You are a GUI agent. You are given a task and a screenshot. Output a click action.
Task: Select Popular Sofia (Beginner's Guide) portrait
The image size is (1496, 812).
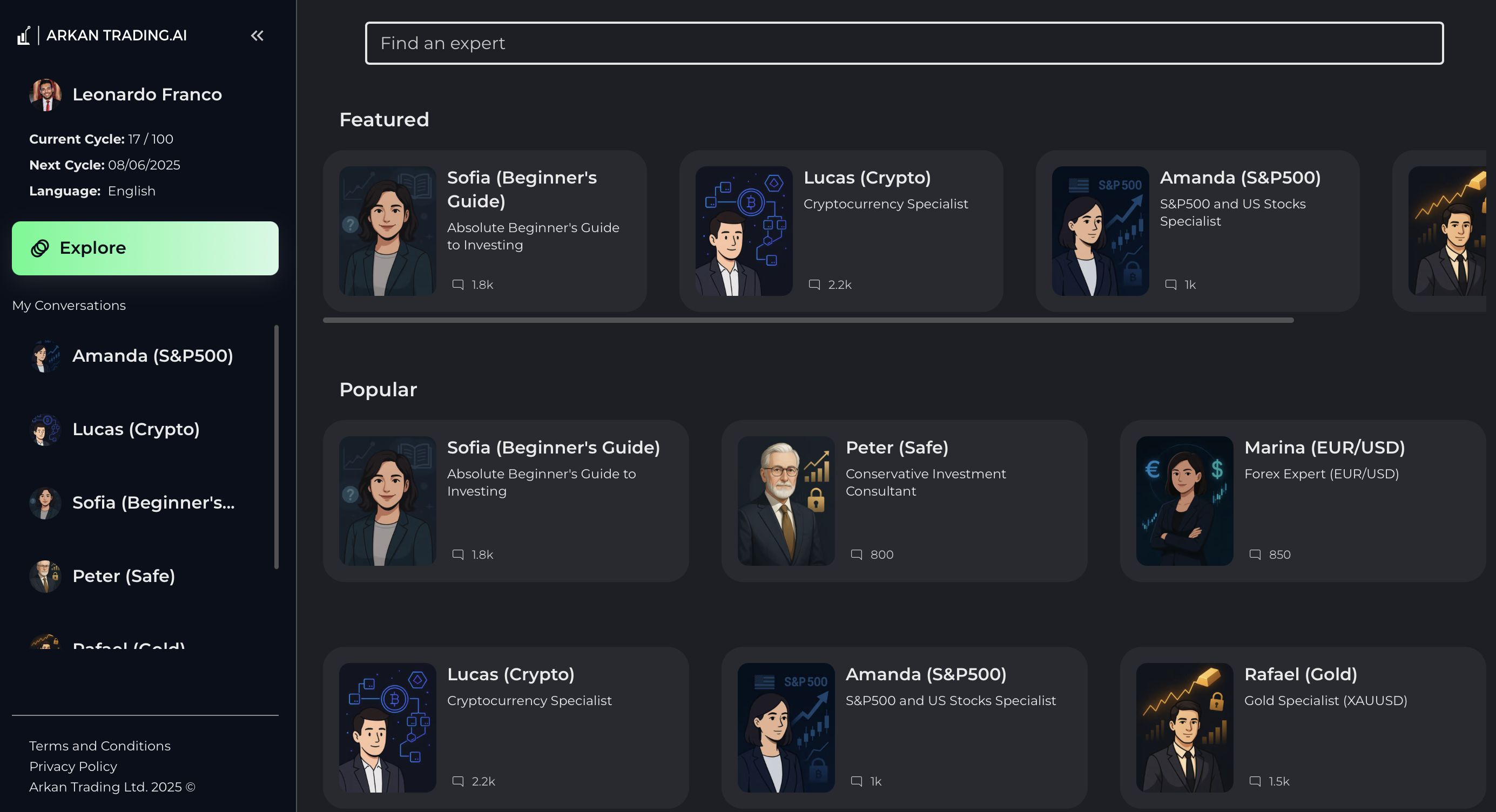[387, 501]
